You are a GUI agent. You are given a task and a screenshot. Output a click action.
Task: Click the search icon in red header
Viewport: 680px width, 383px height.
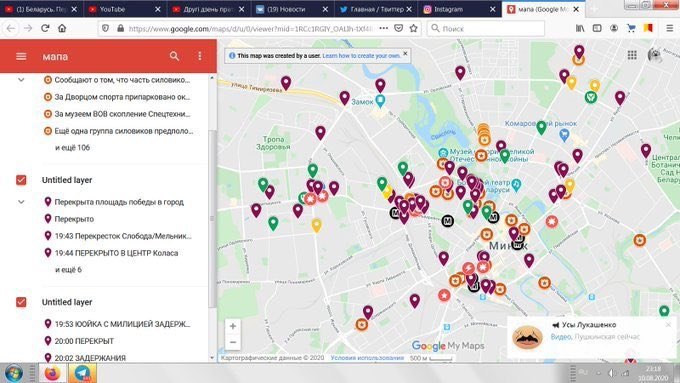pos(174,56)
